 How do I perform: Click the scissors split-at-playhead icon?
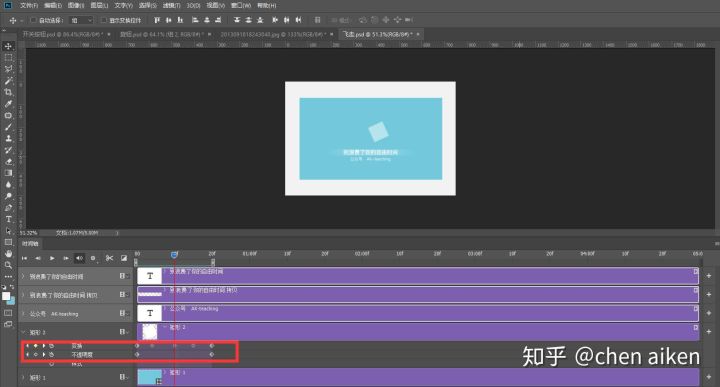coord(109,258)
